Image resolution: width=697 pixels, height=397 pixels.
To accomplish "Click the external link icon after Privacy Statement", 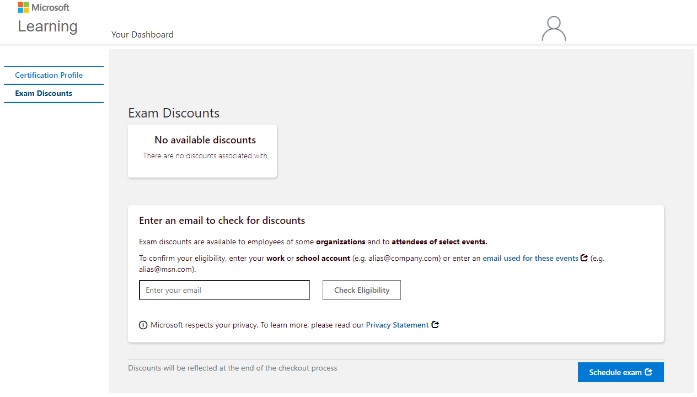I will [435, 325].
